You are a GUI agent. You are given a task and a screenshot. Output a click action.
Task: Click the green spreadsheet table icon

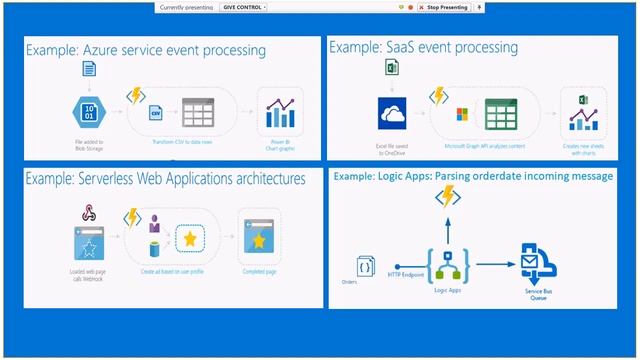tap(501, 114)
